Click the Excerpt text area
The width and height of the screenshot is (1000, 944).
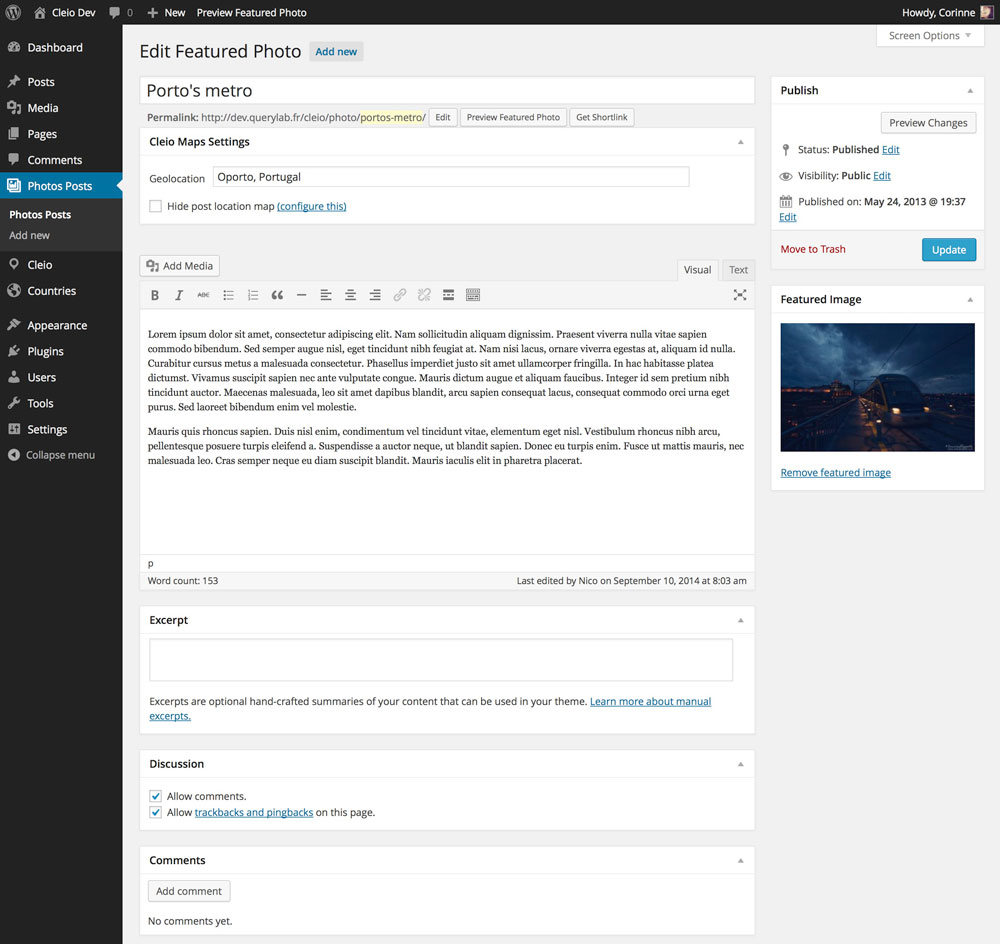pos(441,660)
